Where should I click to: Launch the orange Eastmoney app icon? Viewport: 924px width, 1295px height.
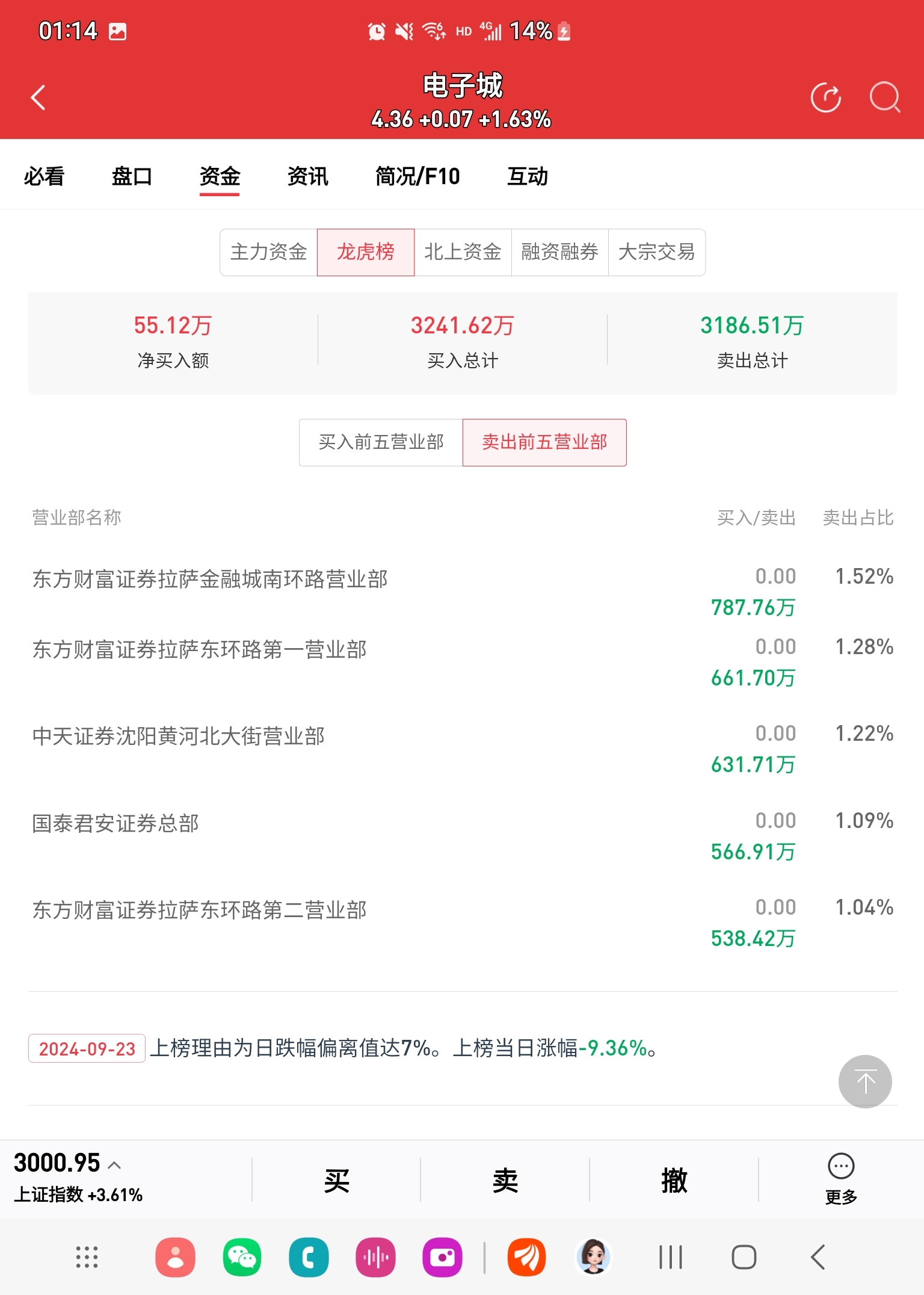(526, 1257)
